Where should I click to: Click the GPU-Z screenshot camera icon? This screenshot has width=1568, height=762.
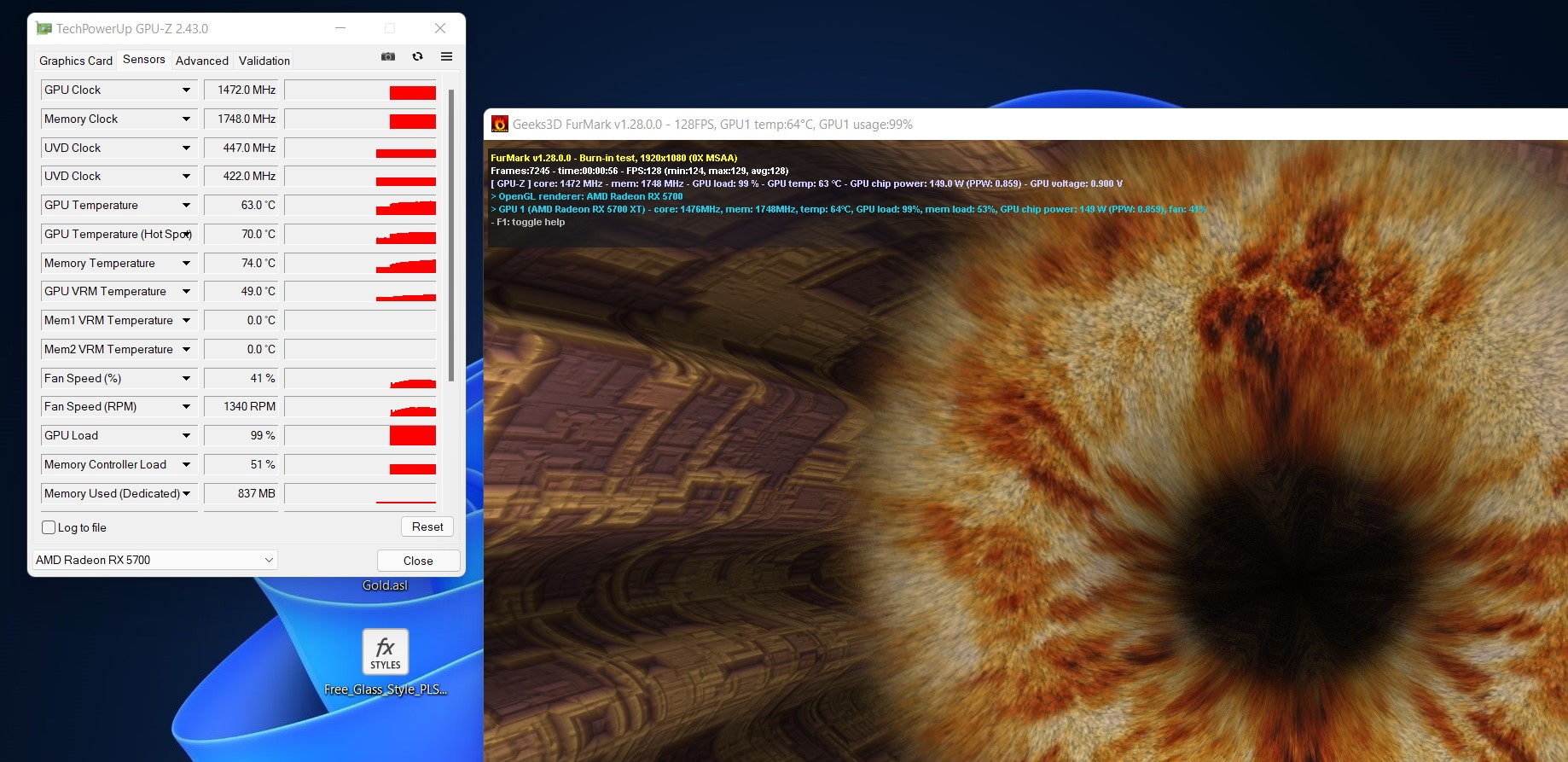pyautogui.click(x=388, y=56)
